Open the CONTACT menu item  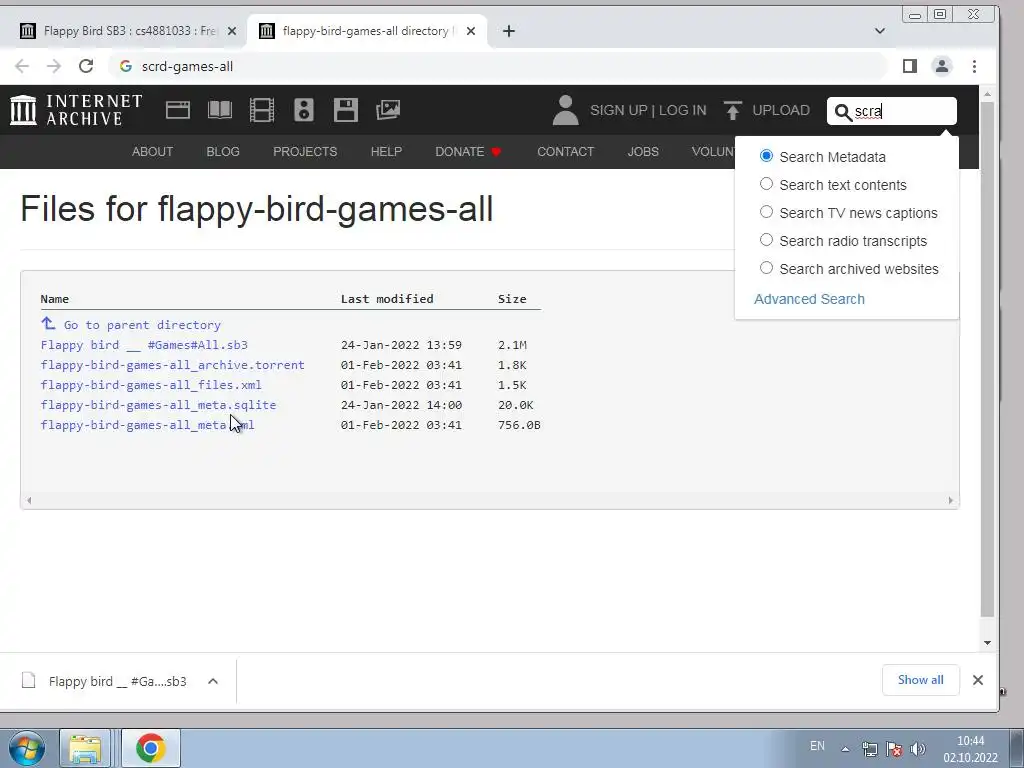(566, 152)
